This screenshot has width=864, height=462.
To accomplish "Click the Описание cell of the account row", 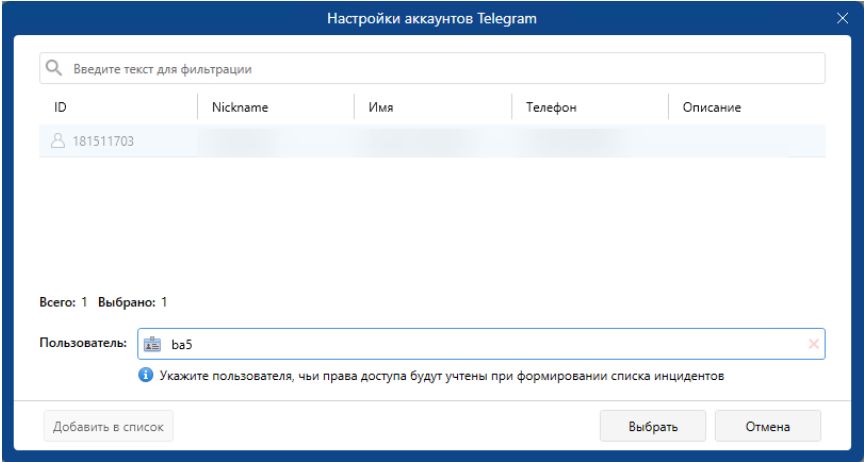I will (x=745, y=142).
